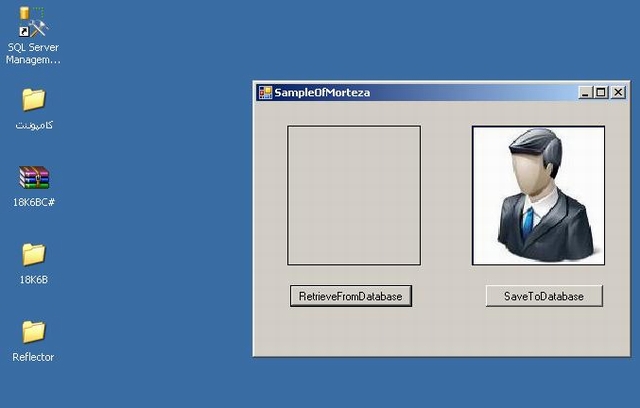
Task: Click the SampleOfMorteza window title icon
Action: (265, 93)
